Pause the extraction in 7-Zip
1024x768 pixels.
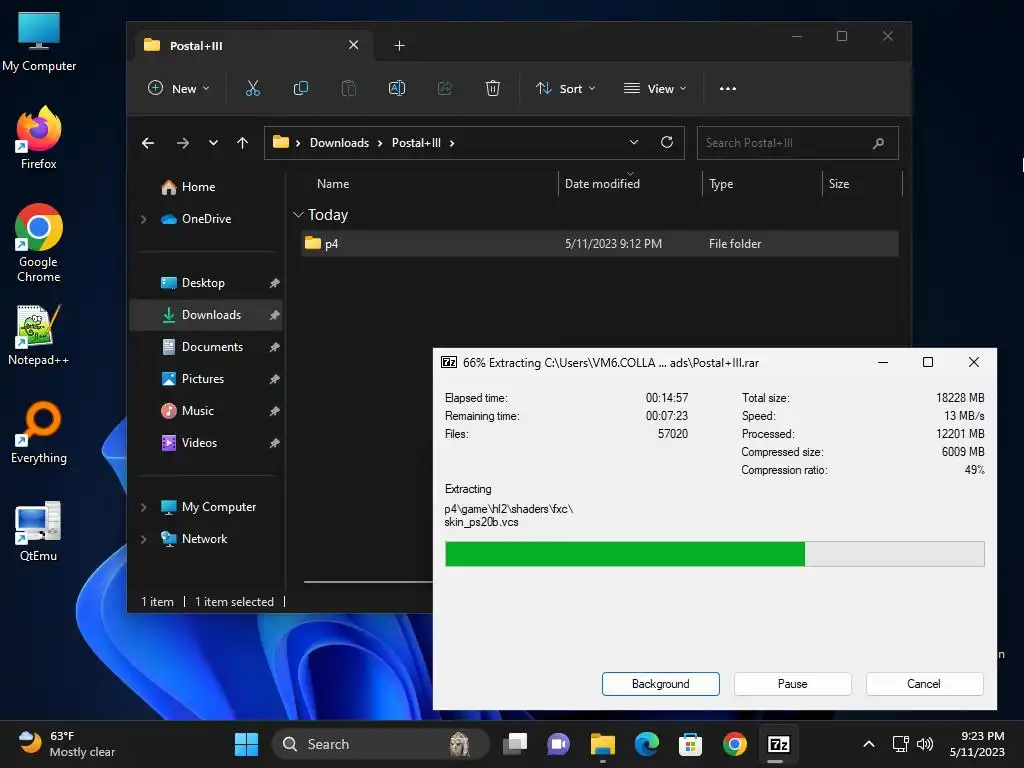click(792, 684)
